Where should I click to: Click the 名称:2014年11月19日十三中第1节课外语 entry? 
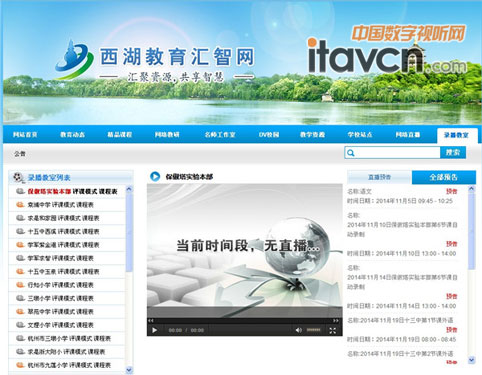[400, 320]
